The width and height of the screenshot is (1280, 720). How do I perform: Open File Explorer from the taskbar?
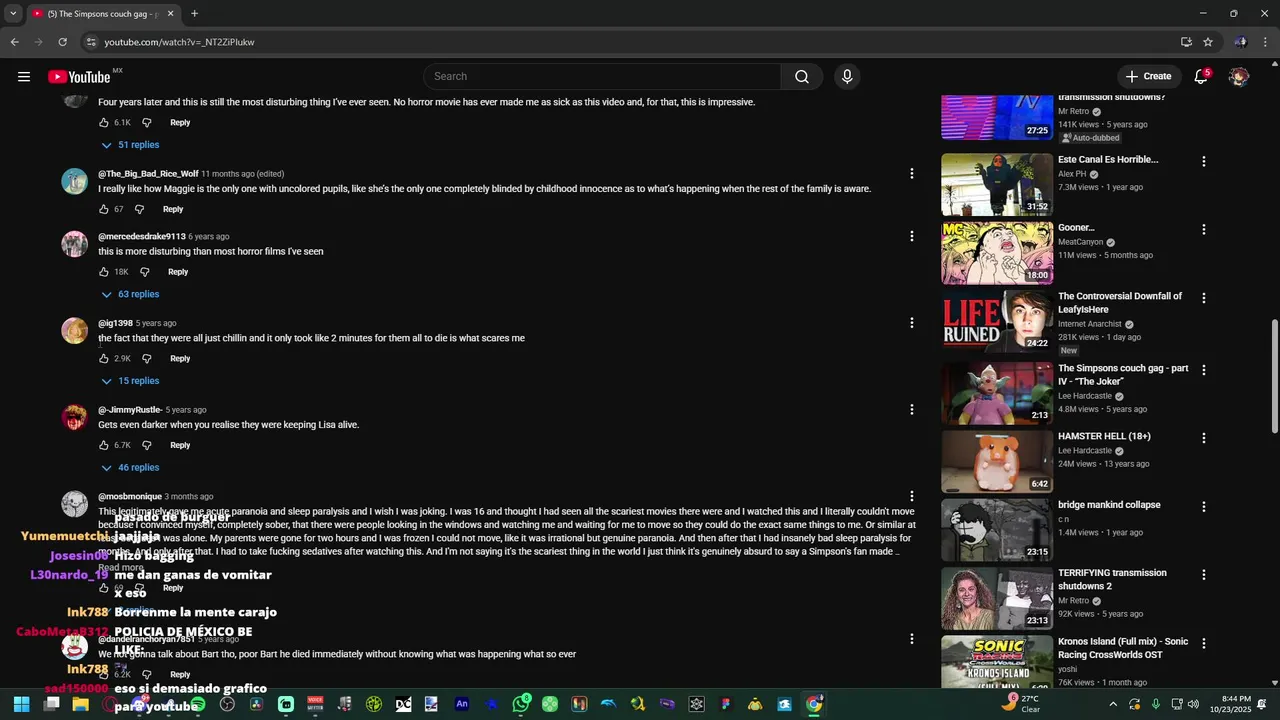click(81, 704)
